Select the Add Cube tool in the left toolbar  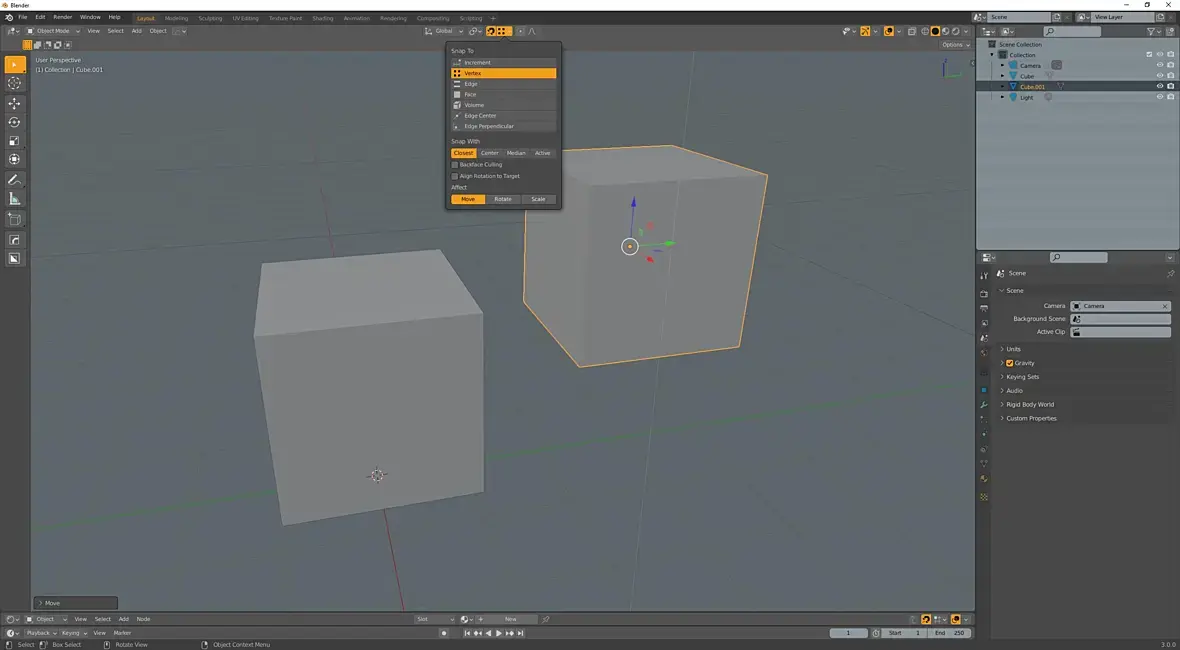coord(14,219)
